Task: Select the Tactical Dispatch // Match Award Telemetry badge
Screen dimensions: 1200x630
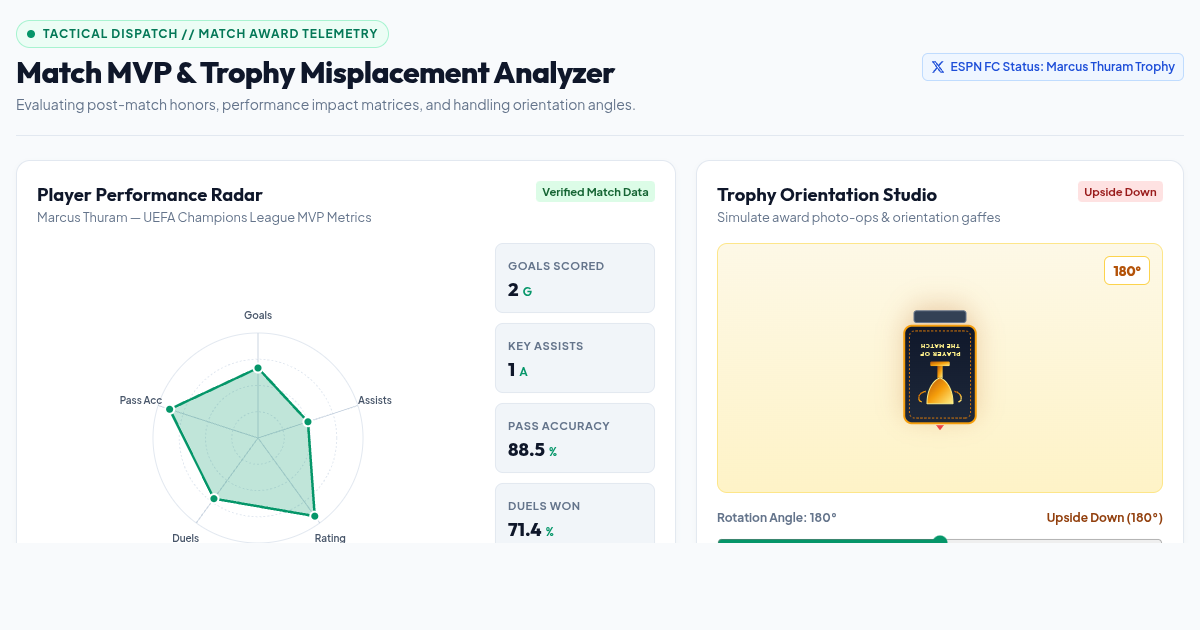Action: pyautogui.click(x=202, y=34)
